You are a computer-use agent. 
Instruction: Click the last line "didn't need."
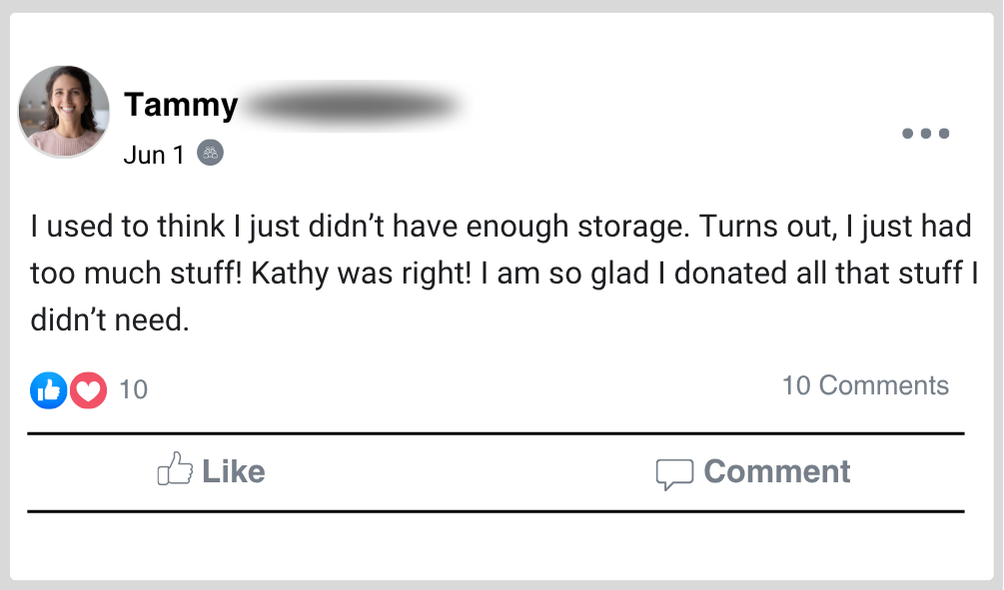(x=109, y=321)
